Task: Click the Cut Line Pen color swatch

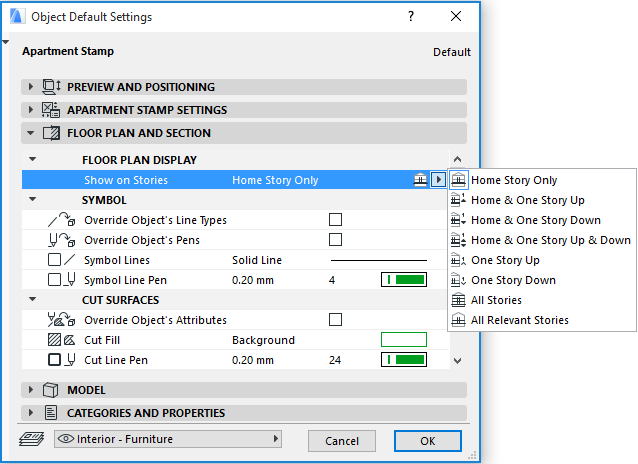Action: tap(403, 359)
